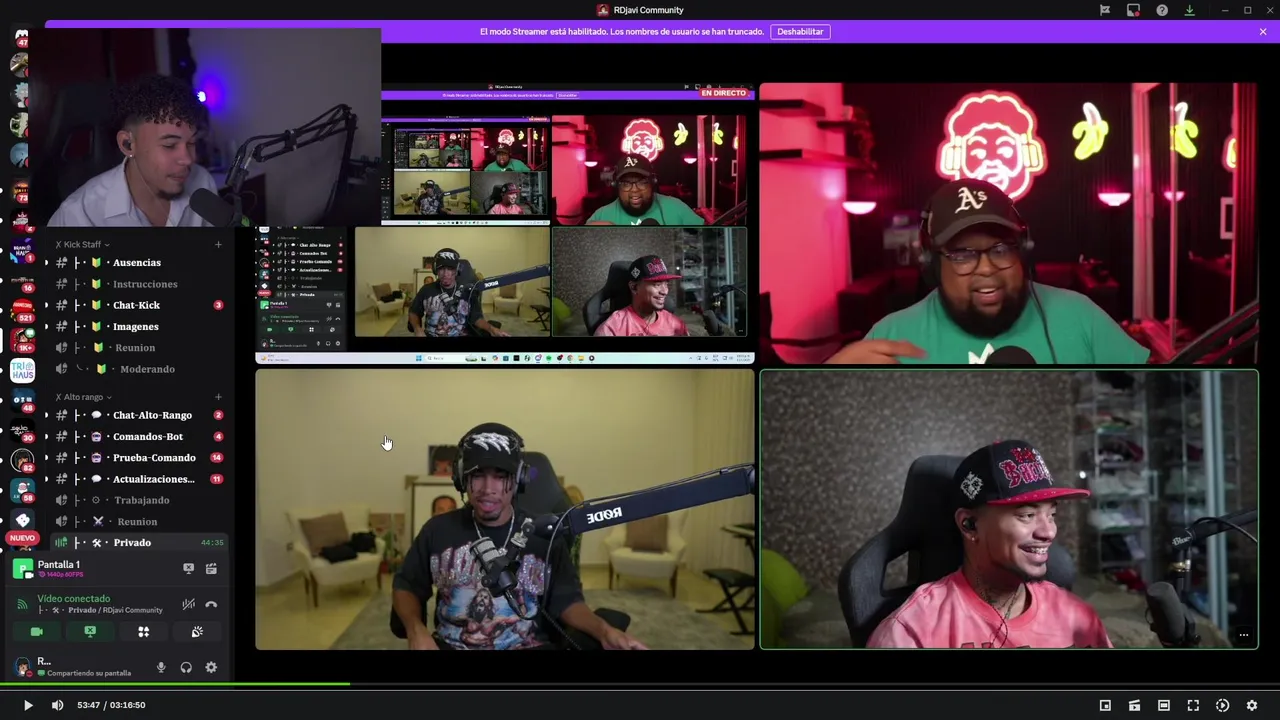Expand thread arrow beside Chat-Kick
The image size is (1280, 720).
pyautogui.click(x=45, y=305)
